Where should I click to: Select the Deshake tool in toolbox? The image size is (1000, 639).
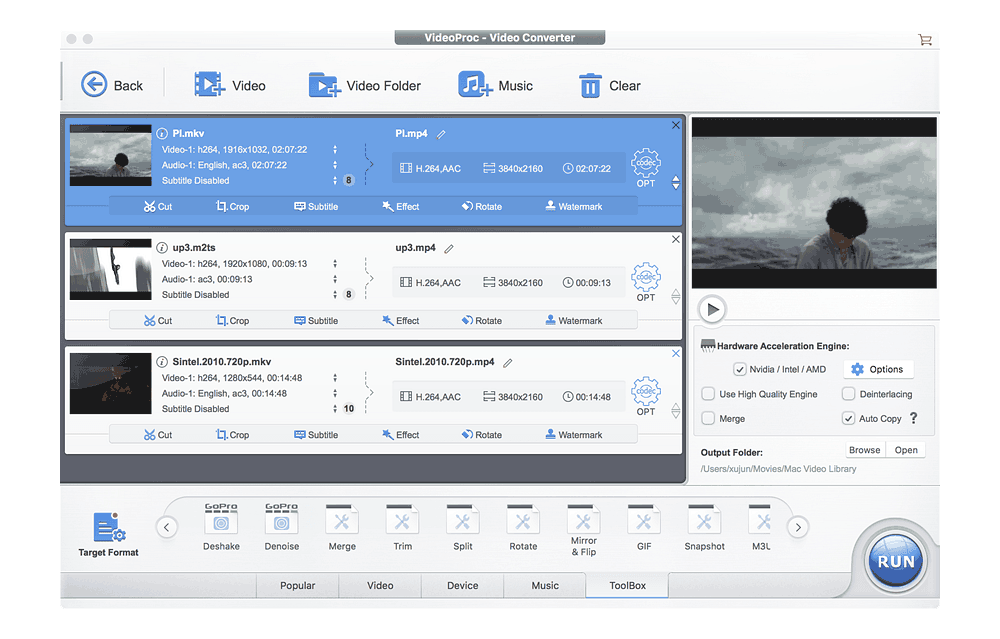click(x=221, y=521)
